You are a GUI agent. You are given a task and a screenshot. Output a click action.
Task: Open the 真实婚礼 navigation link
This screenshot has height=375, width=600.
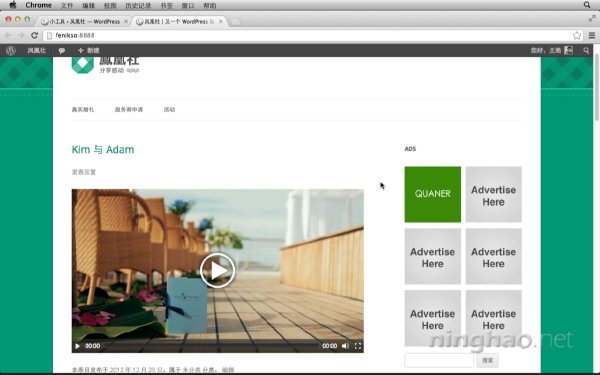[83, 109]
